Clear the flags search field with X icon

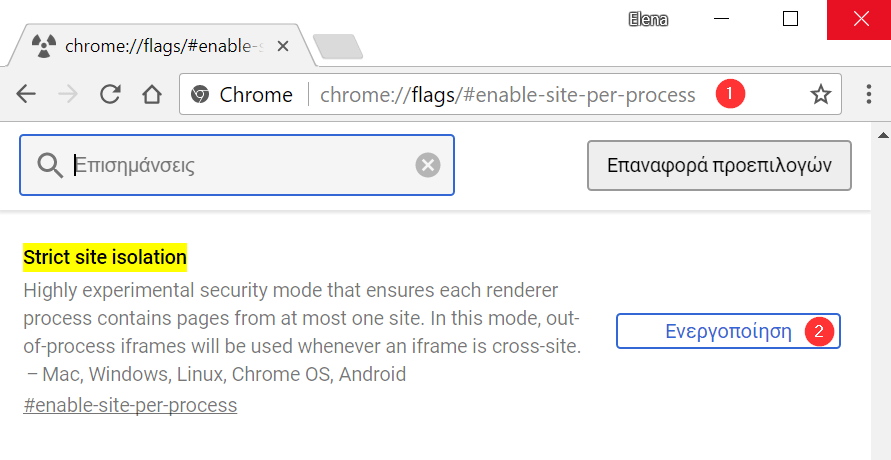coord(428,165)
